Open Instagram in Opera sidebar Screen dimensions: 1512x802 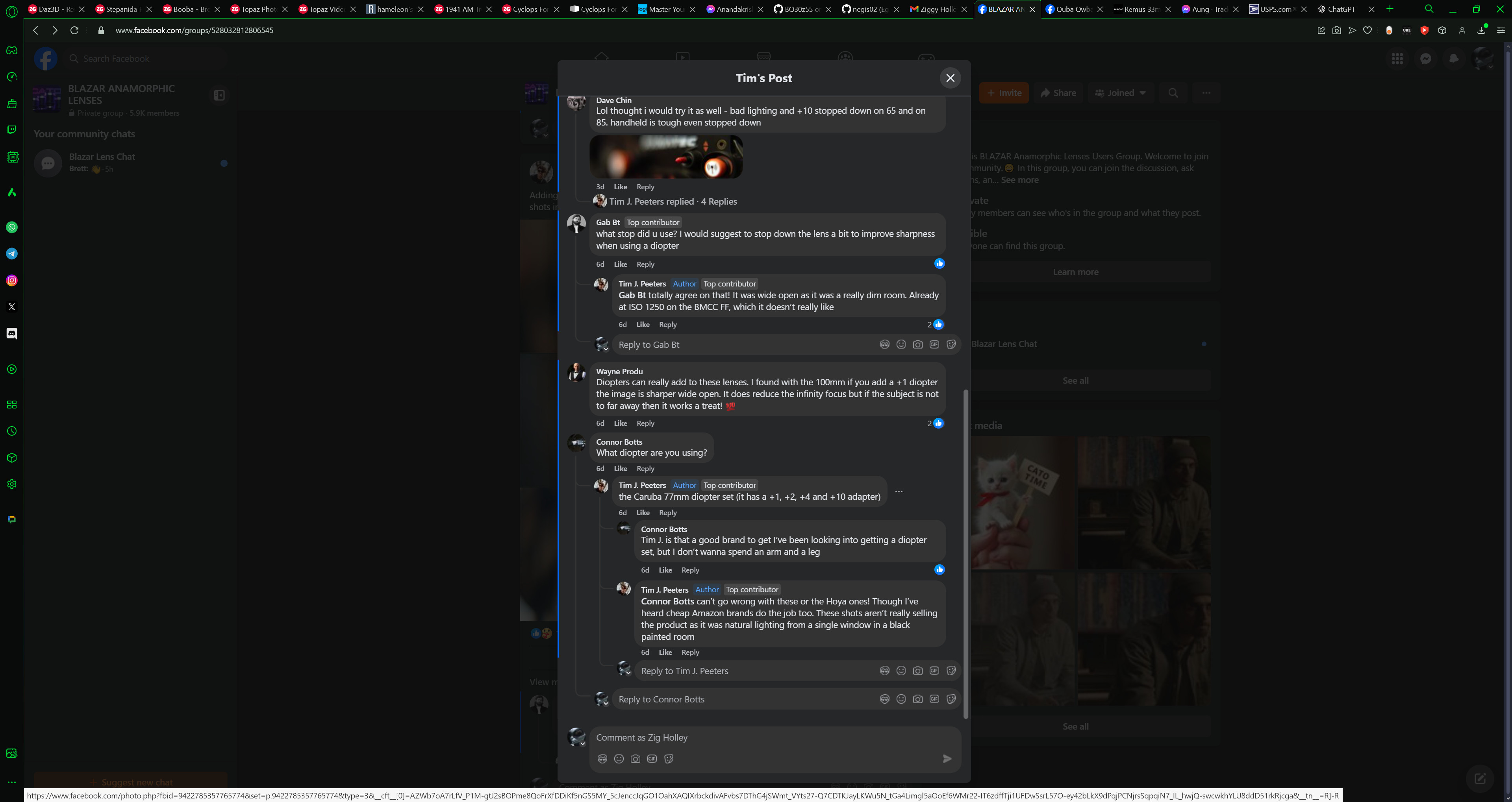[x=12, y=281]
